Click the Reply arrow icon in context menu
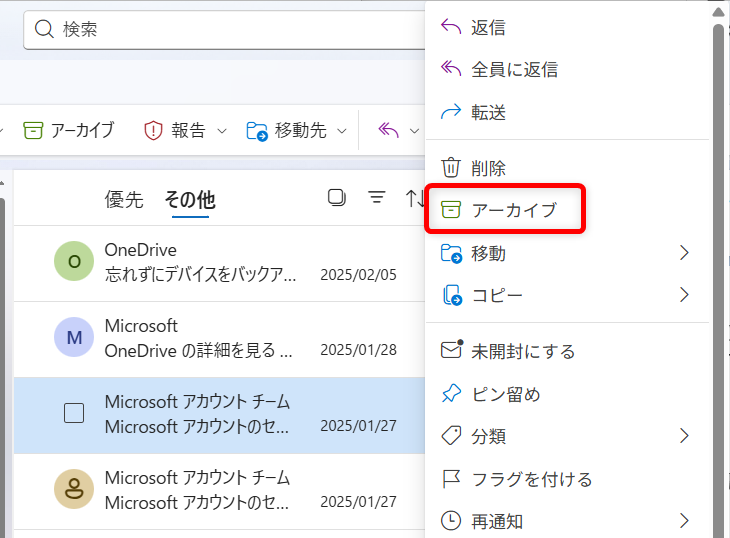Viewport: 730px width, 538px height. pyautogui.click(x=451, y=27)
